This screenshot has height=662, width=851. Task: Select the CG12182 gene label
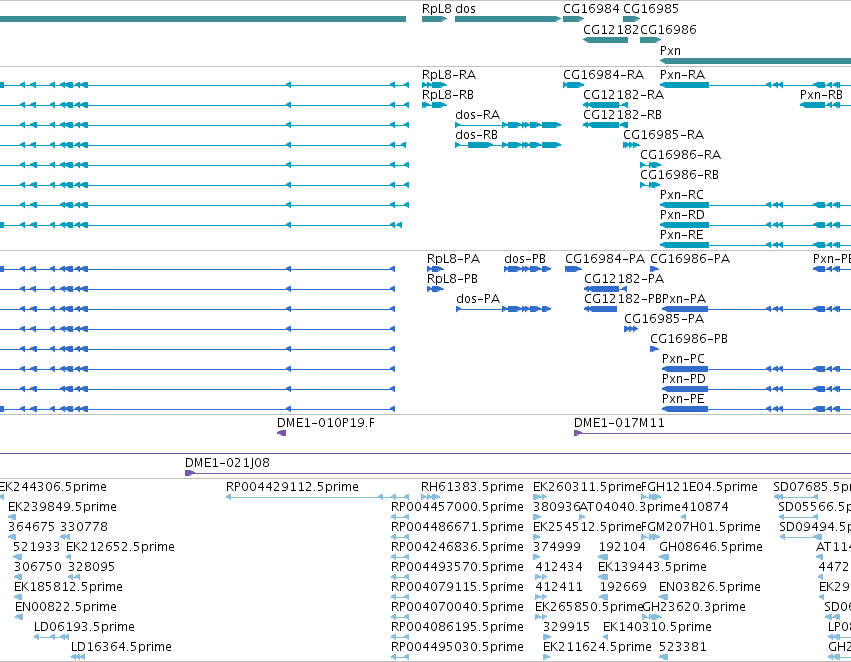(x=611, y=30)
